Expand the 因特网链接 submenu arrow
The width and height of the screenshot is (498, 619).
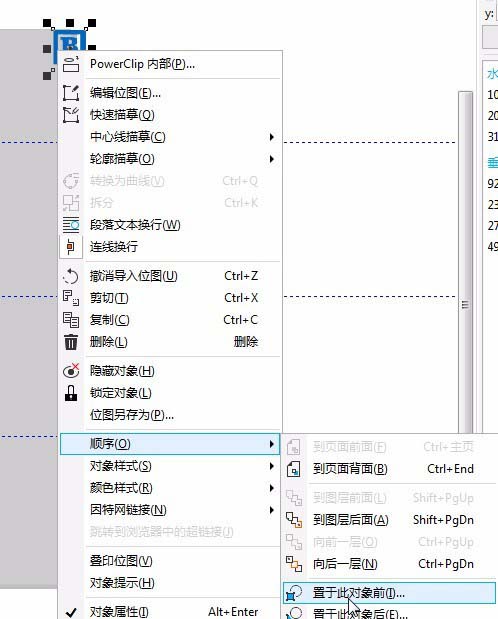coord(271,510)
